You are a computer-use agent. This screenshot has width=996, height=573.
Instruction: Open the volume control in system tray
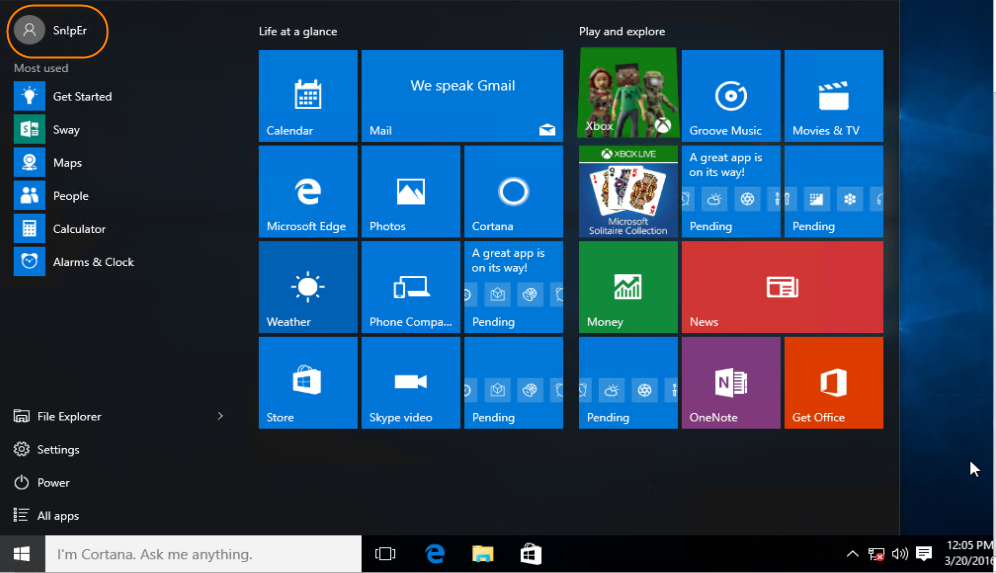click(899, 554)
